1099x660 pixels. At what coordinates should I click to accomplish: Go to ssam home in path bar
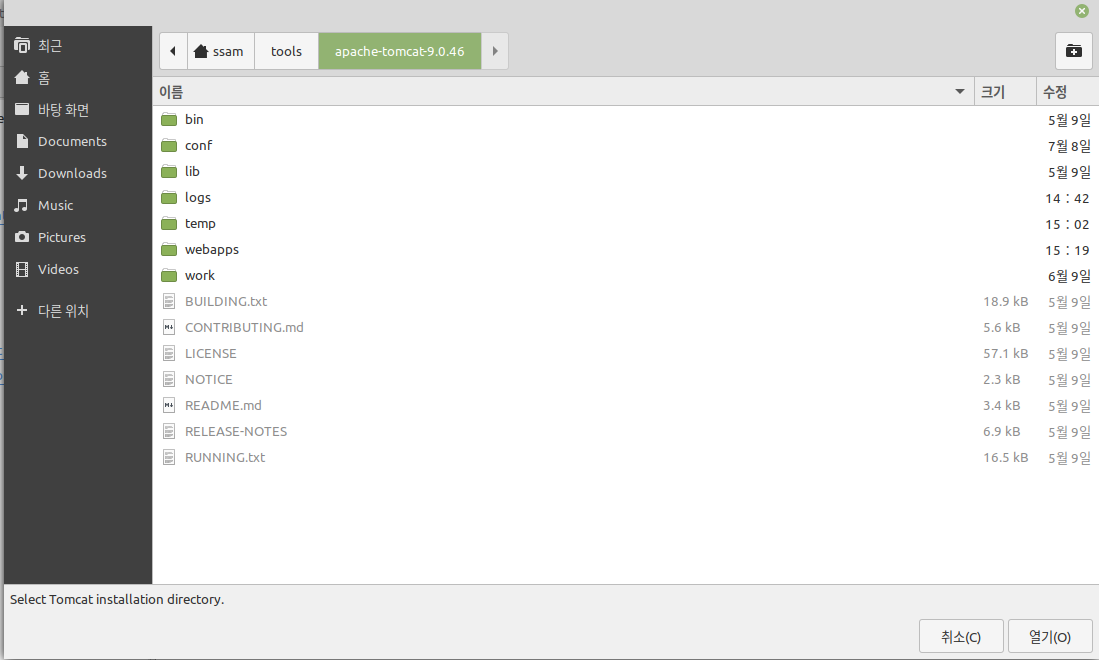tap(221, 51)
